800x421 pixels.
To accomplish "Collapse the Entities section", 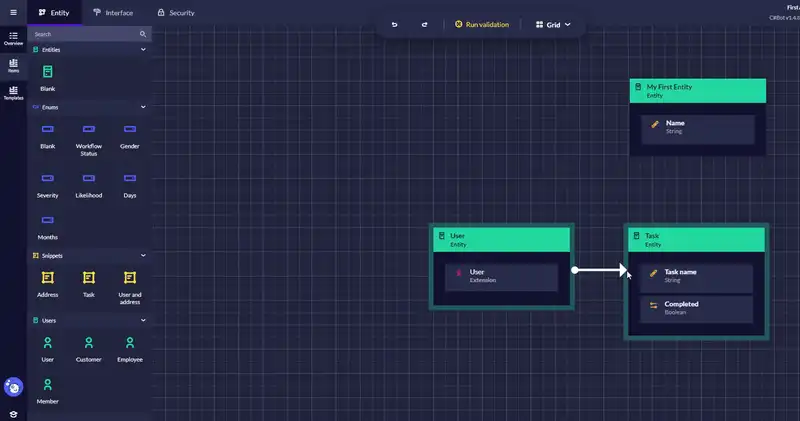I will [143, 49].
